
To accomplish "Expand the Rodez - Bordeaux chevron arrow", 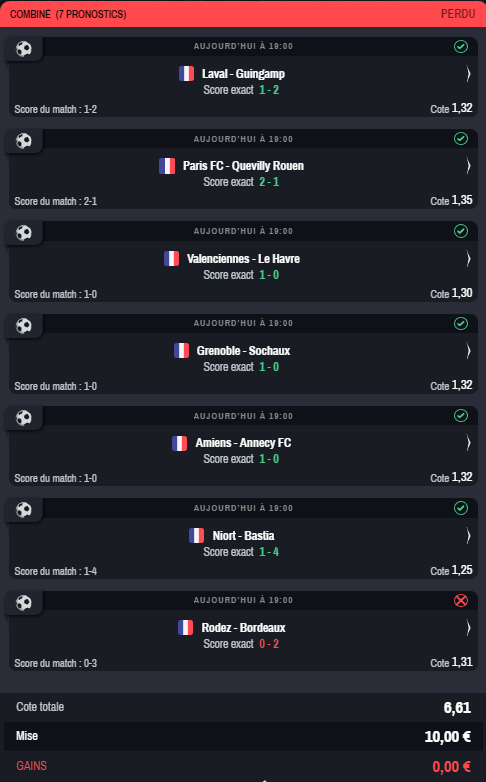I will coord(468,627).
